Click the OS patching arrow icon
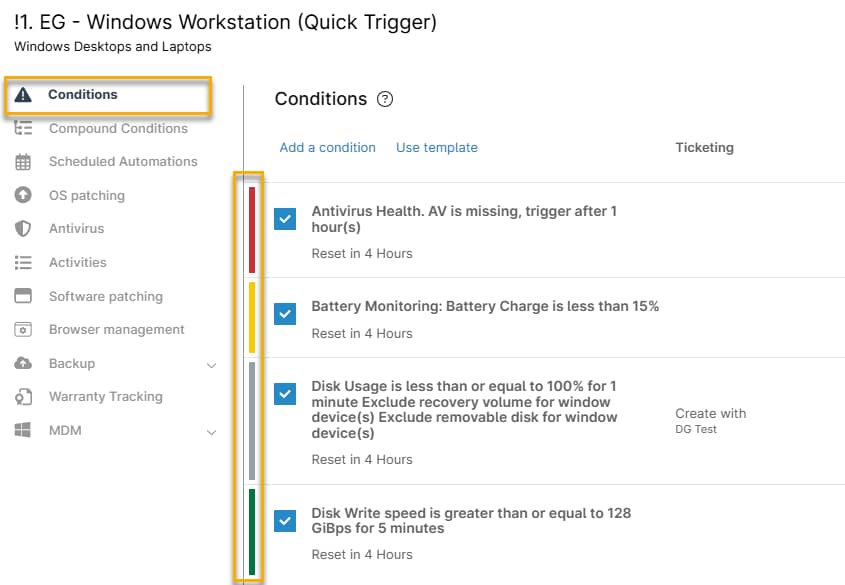The image size is (845, 585). tap(23, 195)
